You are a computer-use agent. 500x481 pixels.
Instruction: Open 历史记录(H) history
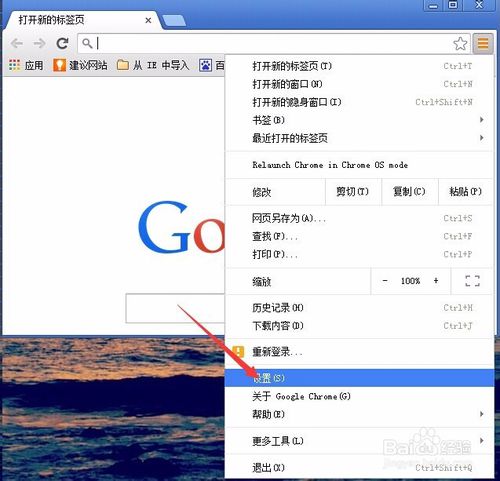(x=359, y=308)
